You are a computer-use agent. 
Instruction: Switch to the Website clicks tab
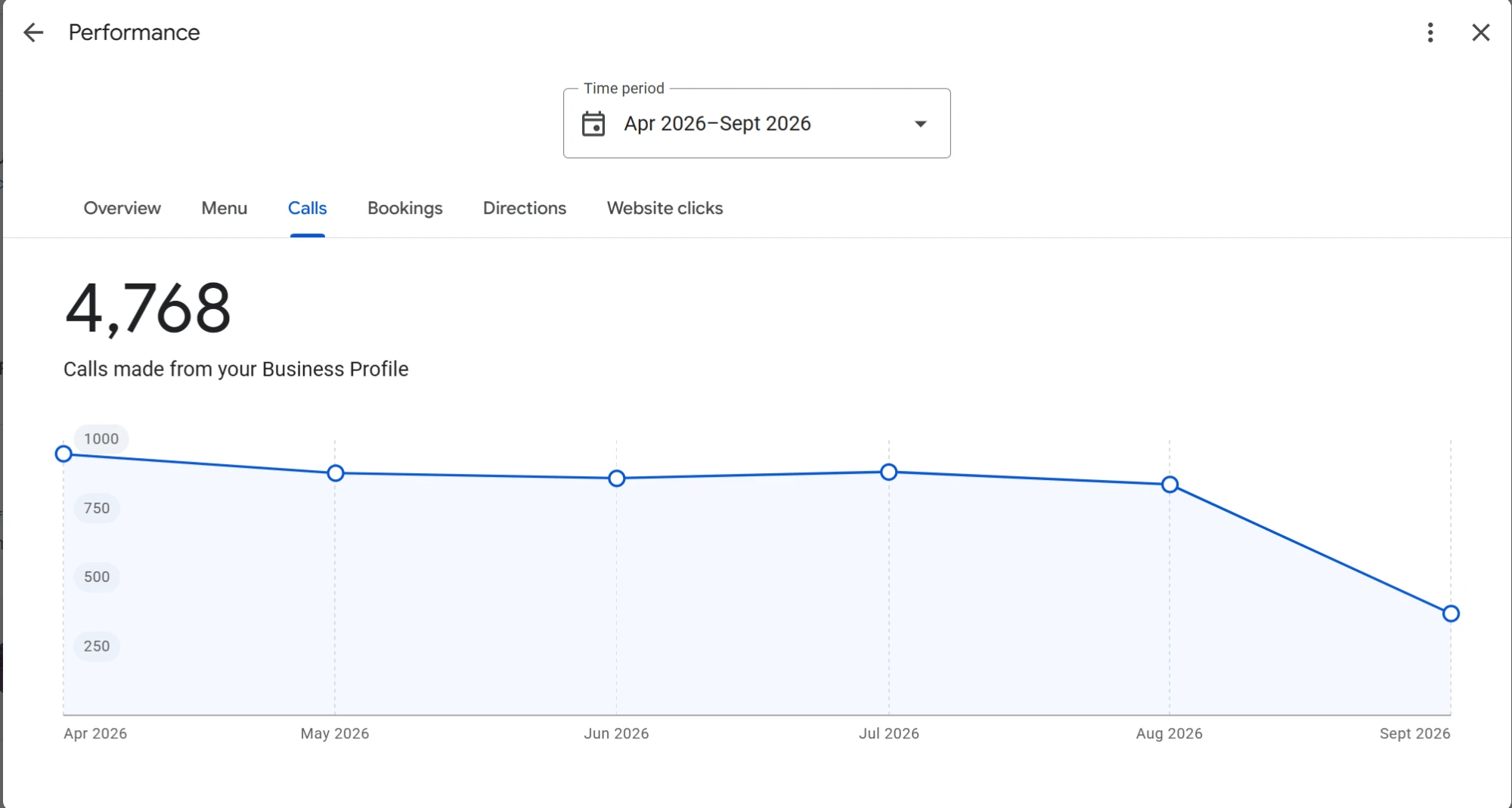pos(665,208)
